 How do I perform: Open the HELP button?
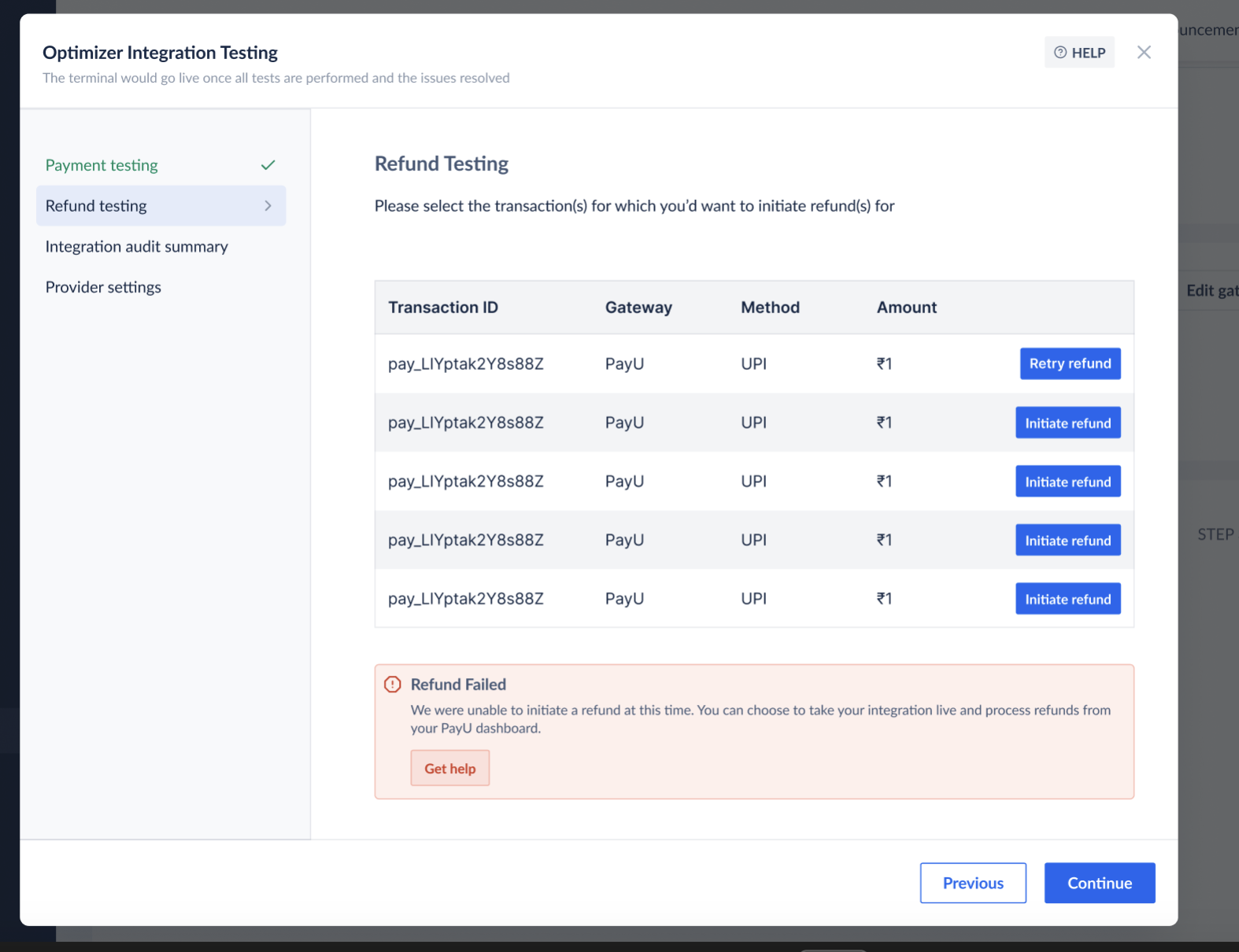click(1079, 53)
